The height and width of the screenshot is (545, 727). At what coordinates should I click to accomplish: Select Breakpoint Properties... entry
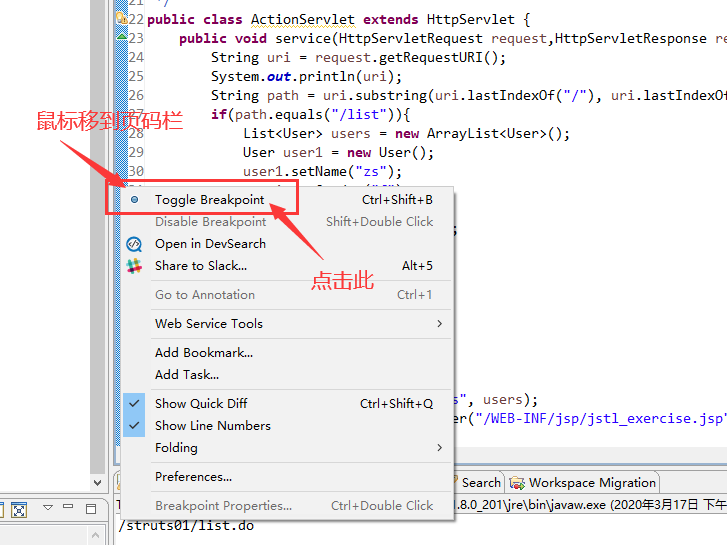(287, 506)
